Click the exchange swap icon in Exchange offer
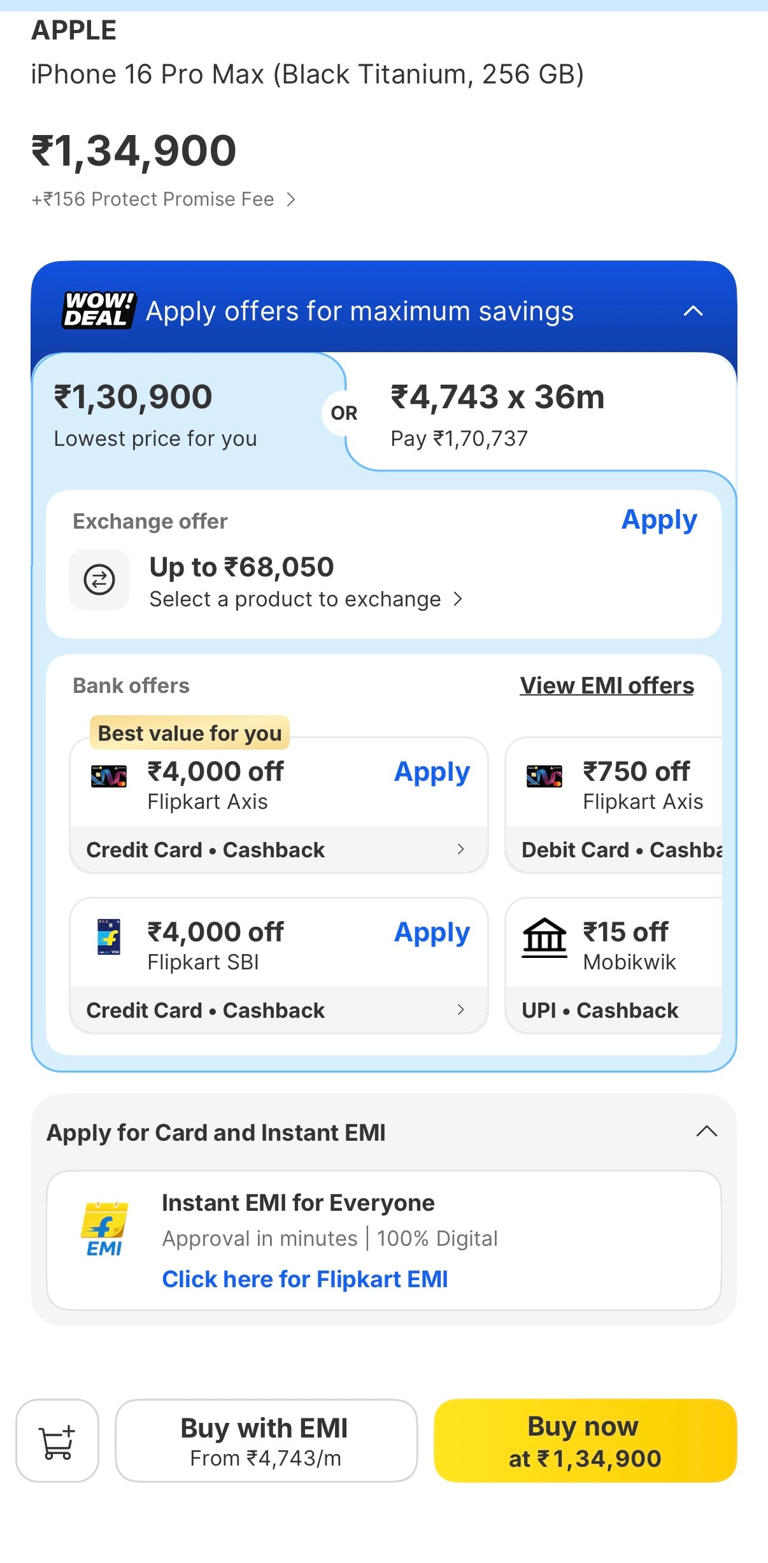768x1563 pixels. coord(99,580)
